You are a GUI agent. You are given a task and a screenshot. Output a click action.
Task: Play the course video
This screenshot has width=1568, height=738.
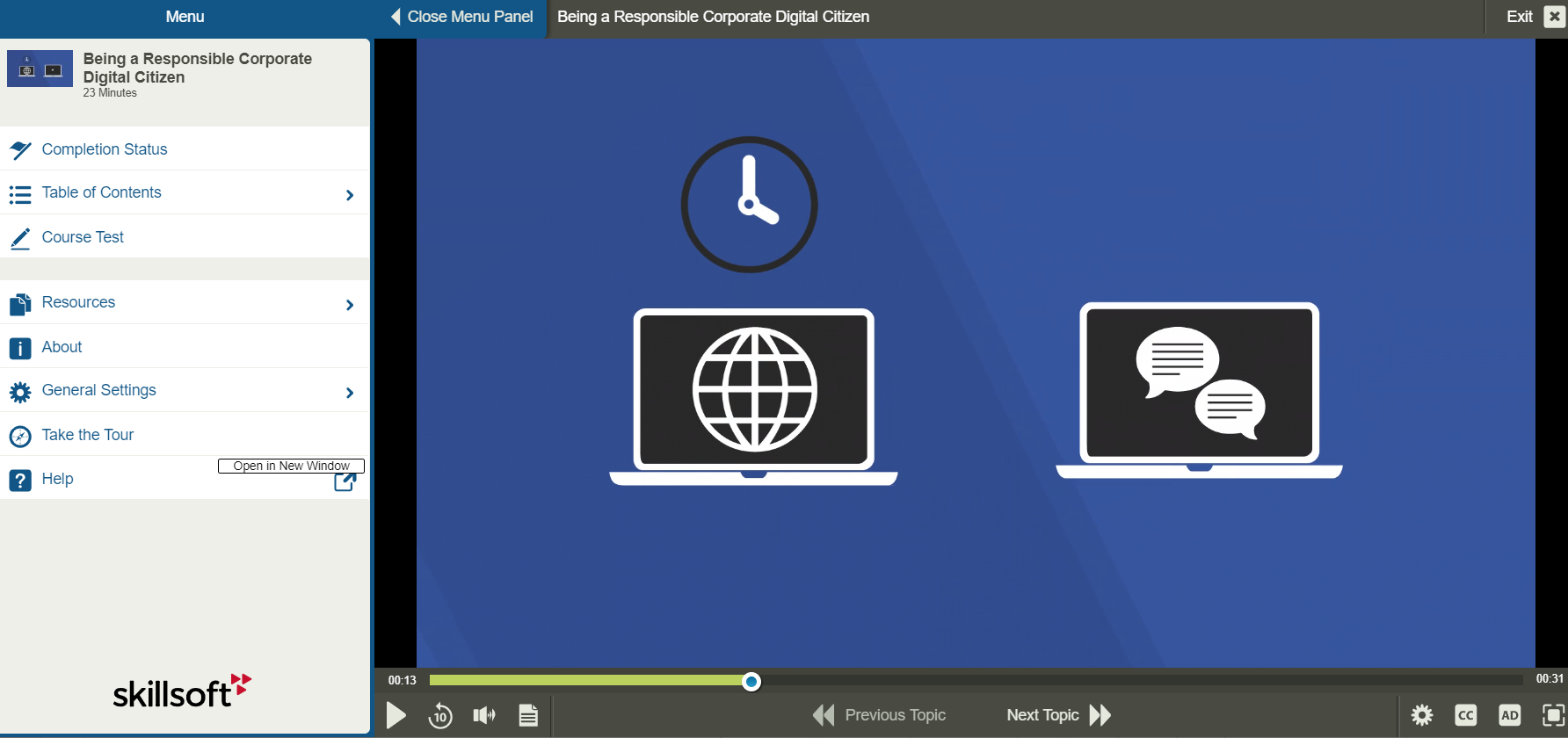tap(396, 715)
